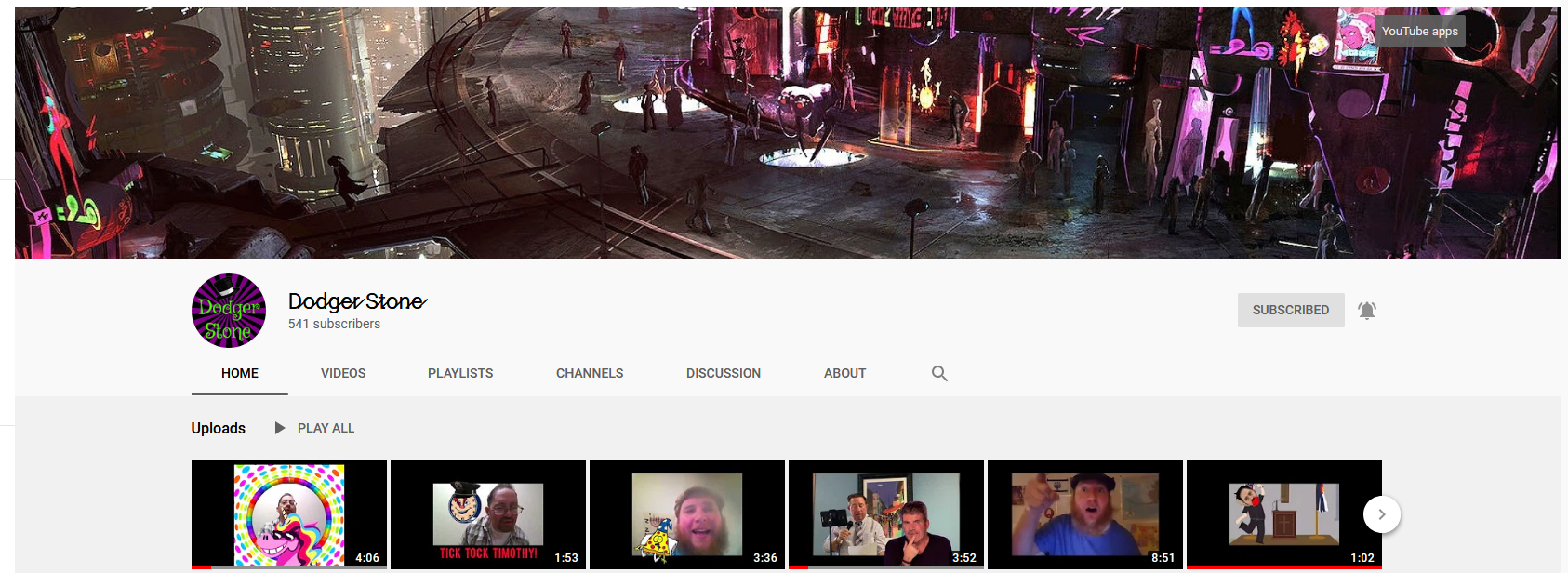Click the Play All triangle icon
This screenshot has height=573, width=1568.
(280, 428)
